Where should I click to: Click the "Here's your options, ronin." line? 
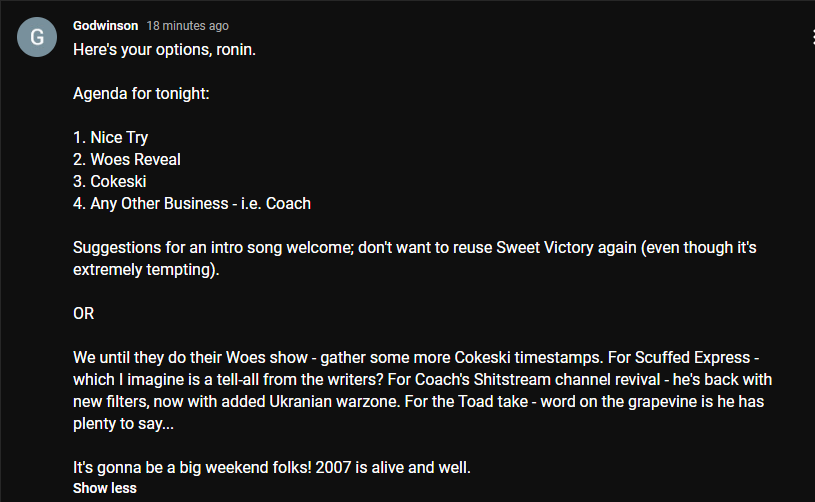point(164,50)
